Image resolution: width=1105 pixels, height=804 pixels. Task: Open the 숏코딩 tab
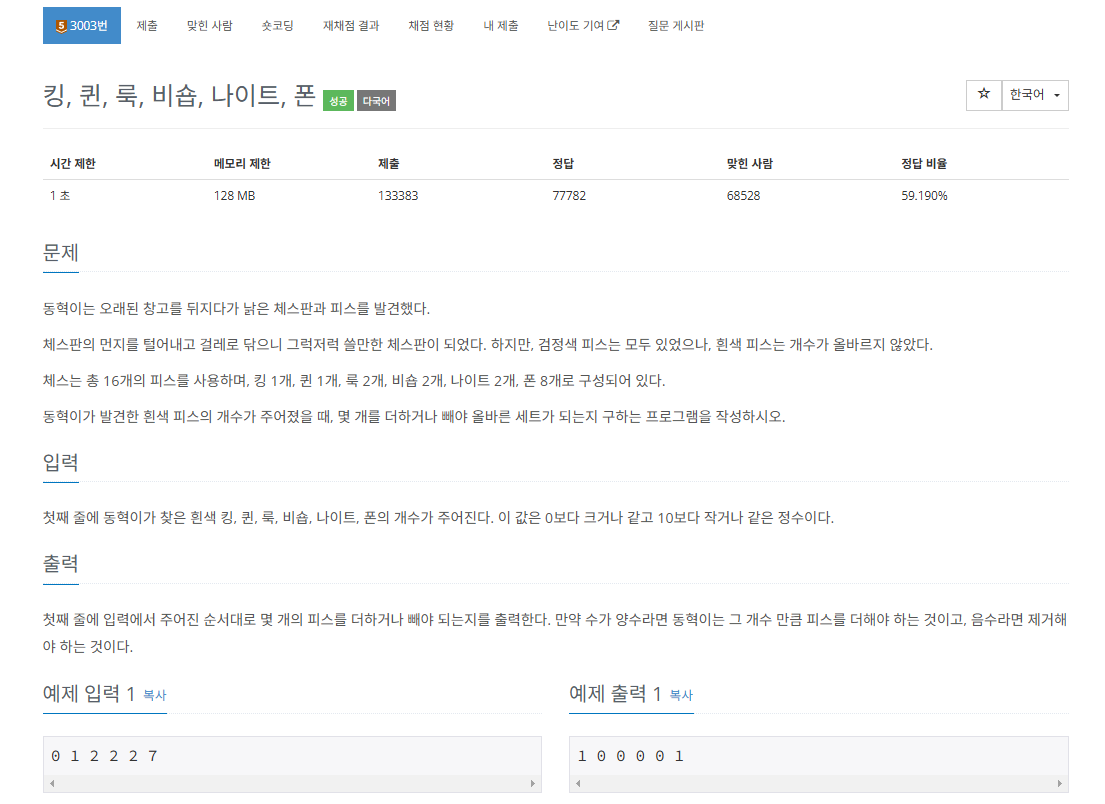pos(277,25)
